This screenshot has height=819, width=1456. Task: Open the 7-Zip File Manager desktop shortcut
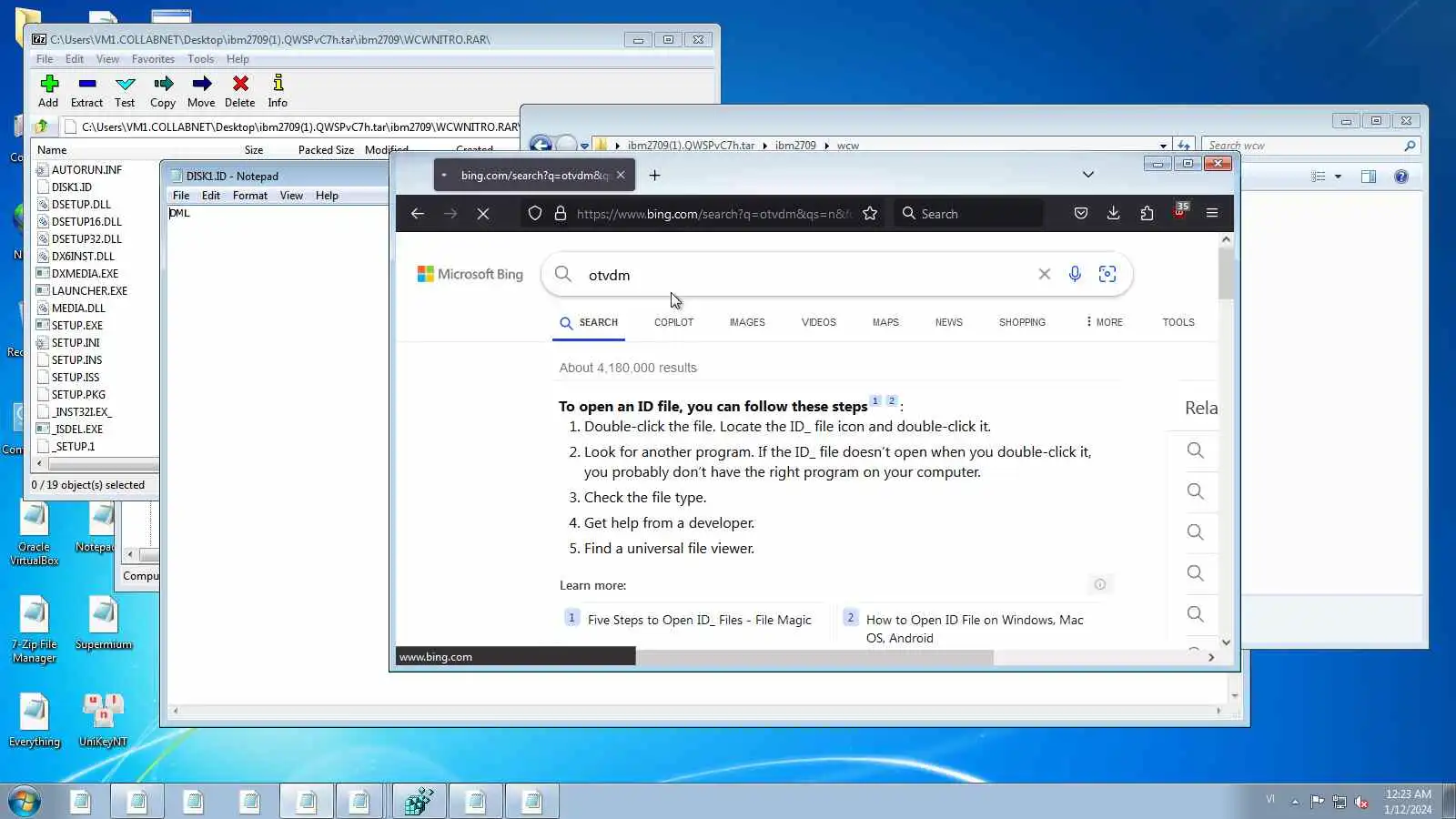point(35,629)
